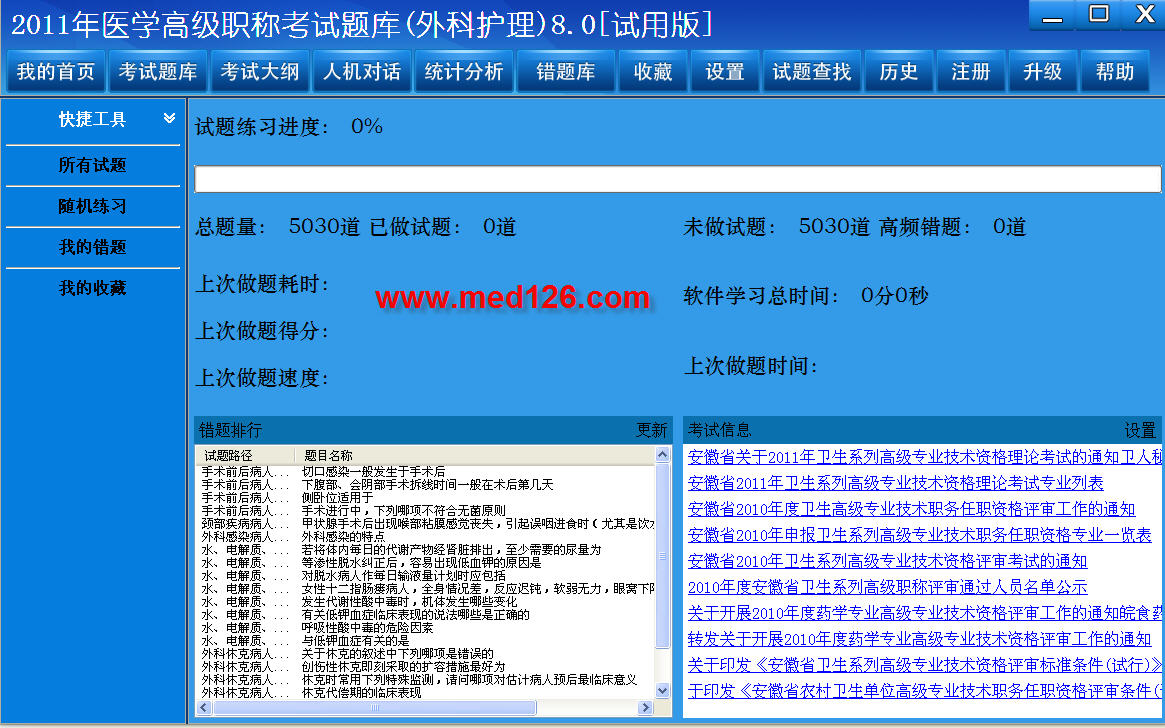The width and height of the screenshot is (1165, 728).
Task: Select 所有试题 in the sidebar
Action: tap(93, 165)
